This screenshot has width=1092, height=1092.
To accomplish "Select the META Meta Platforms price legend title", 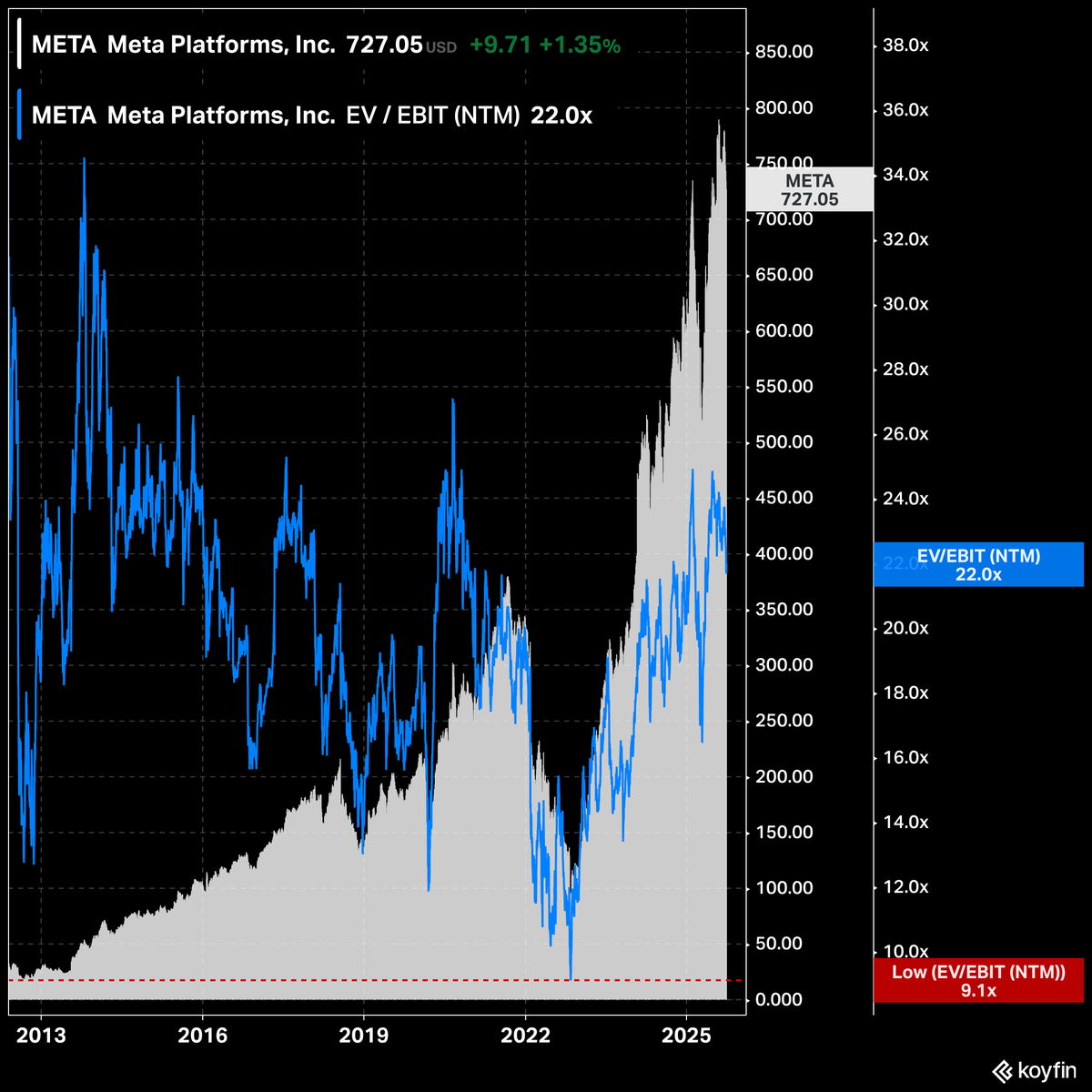I will tap(184, 45).
